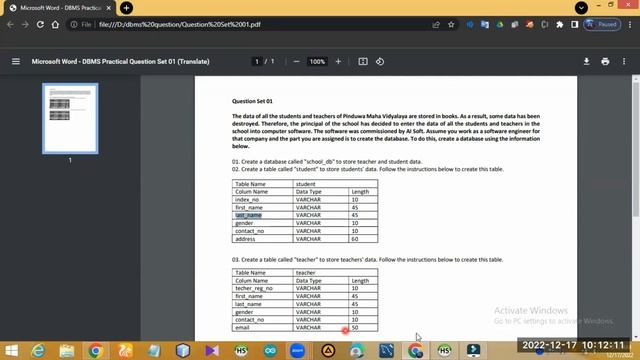Open Zoom app from taskbar
The width and height of the screenshot is (640, 360).
[298, 351]
